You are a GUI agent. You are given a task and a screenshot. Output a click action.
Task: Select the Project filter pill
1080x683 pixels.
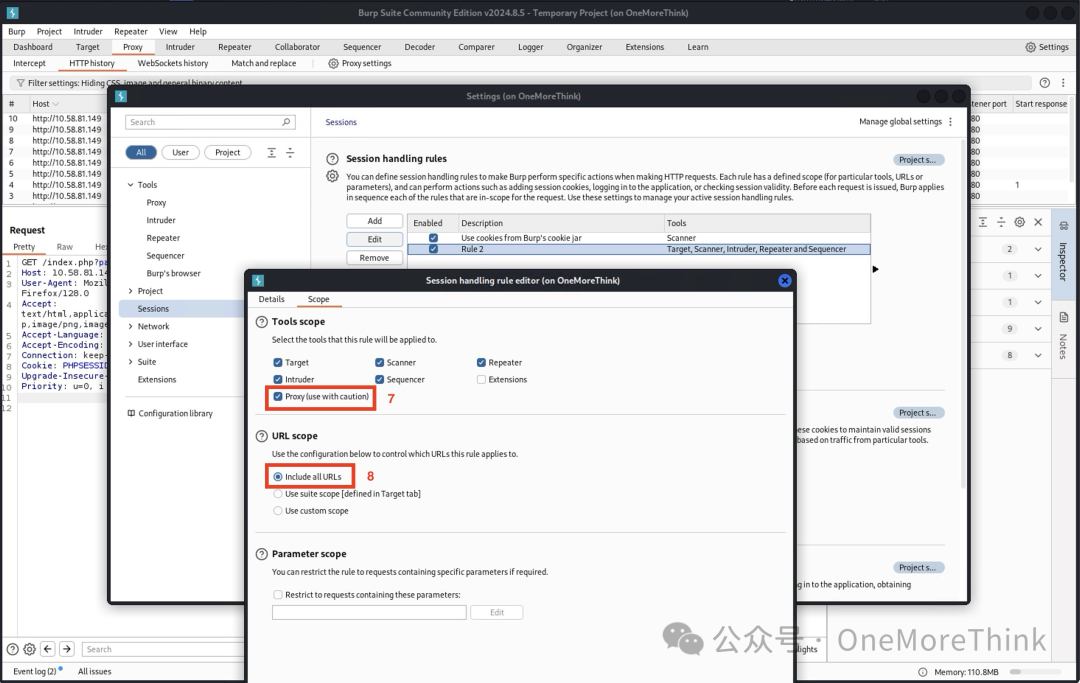pyautogui.click(x=227, y=152)
